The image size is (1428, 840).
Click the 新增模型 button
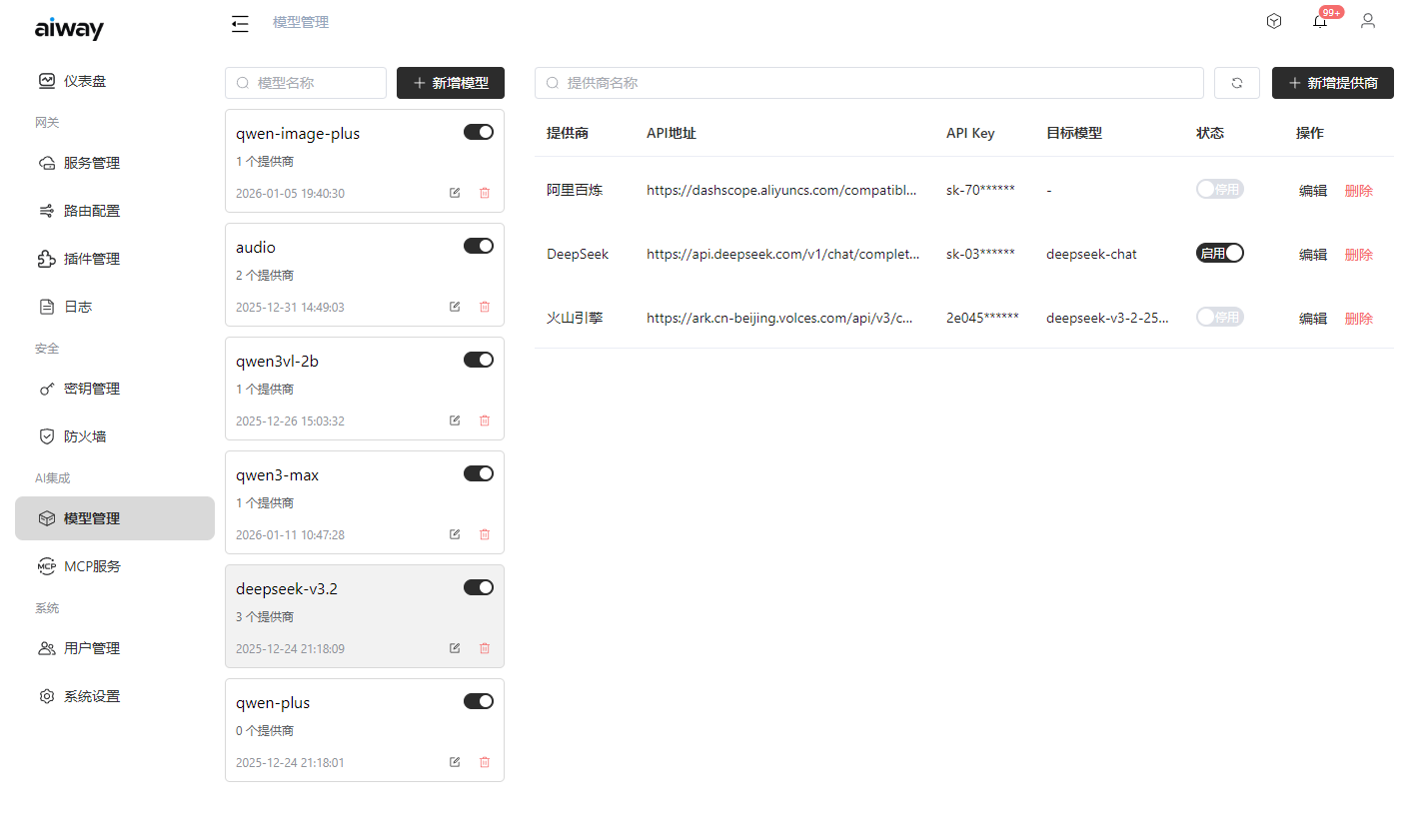click(x=451, y=83)
